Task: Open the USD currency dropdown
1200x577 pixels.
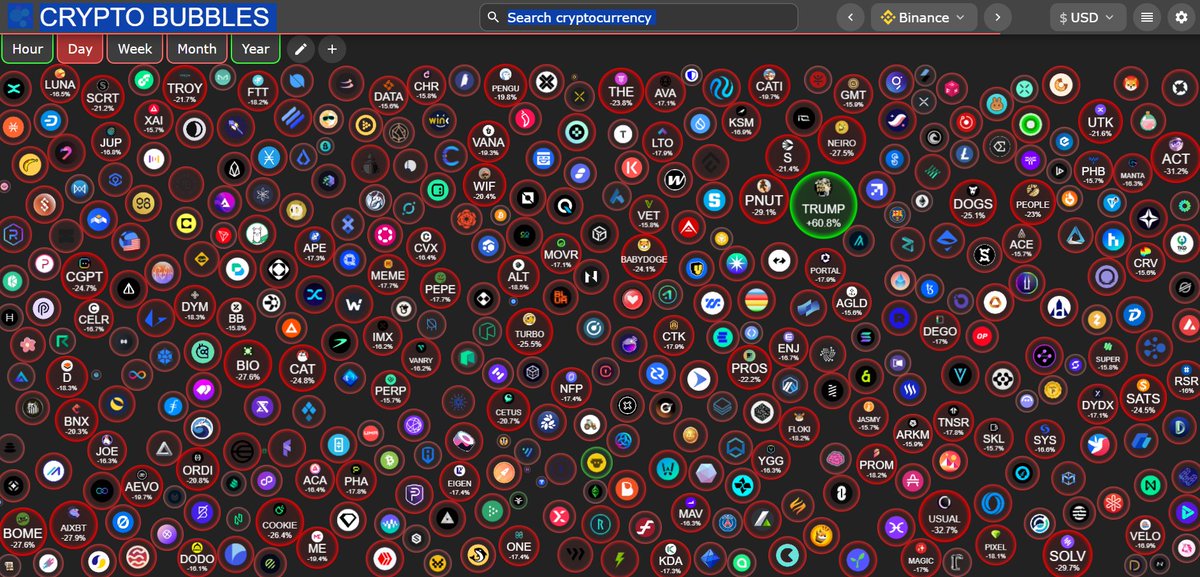Action: pos(1088,17)
